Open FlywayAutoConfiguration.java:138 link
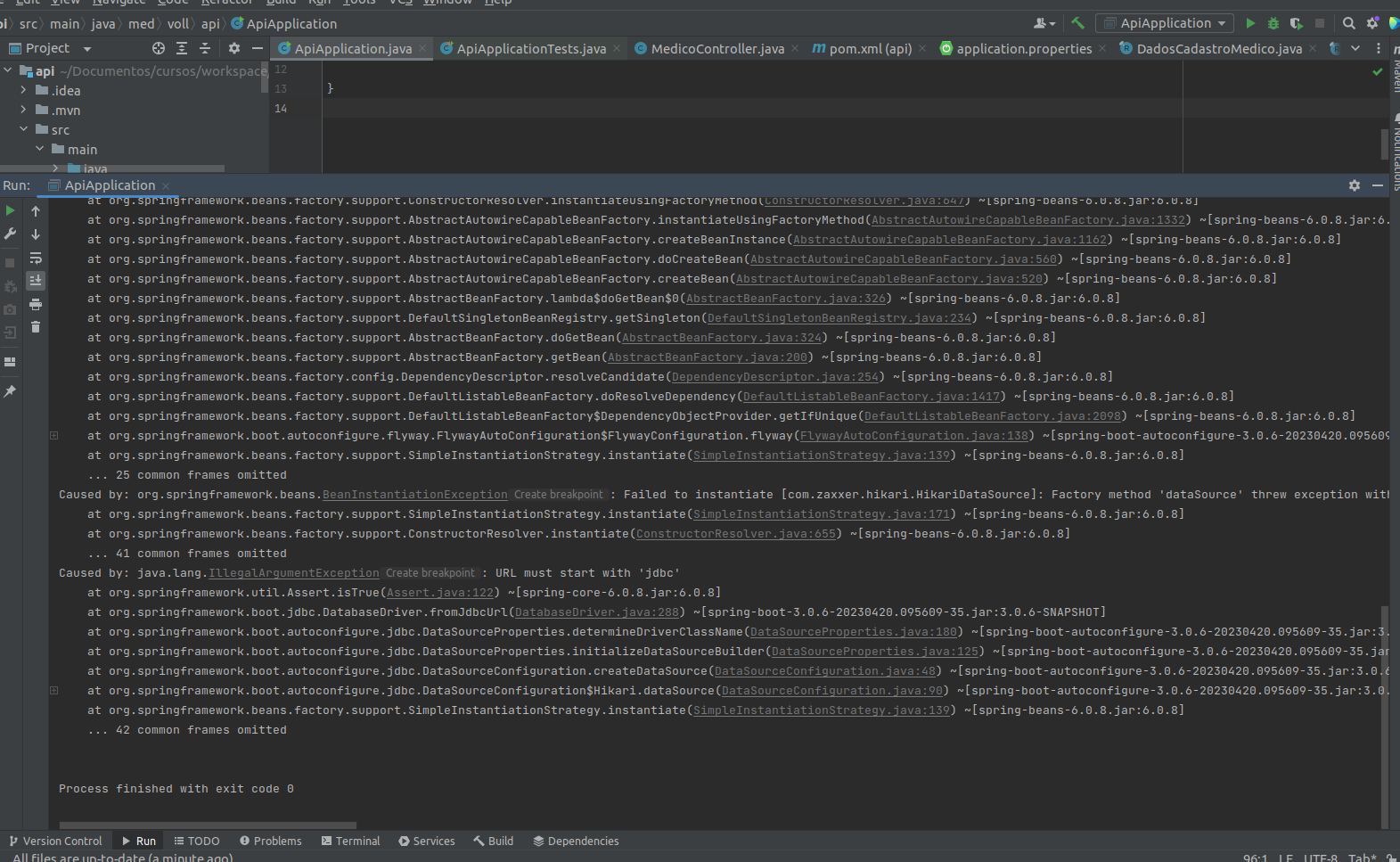This screenshot has width=1400, height=862. coord(914,436)
